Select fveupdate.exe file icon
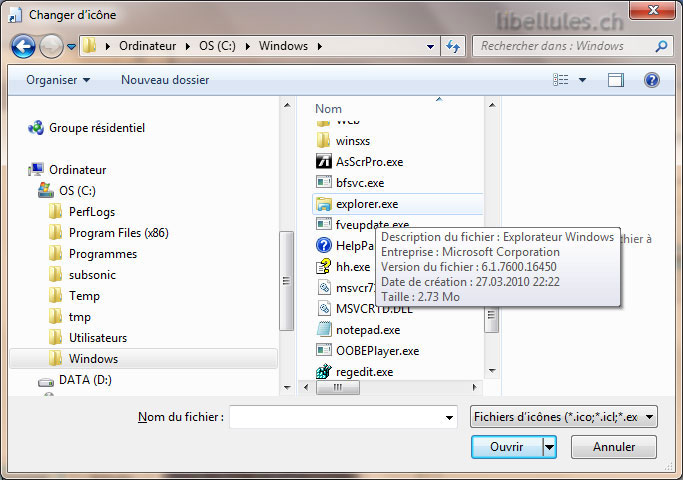The height and width of the screenshot is (480, 683). pyautogui.click(x=324, y=224)
